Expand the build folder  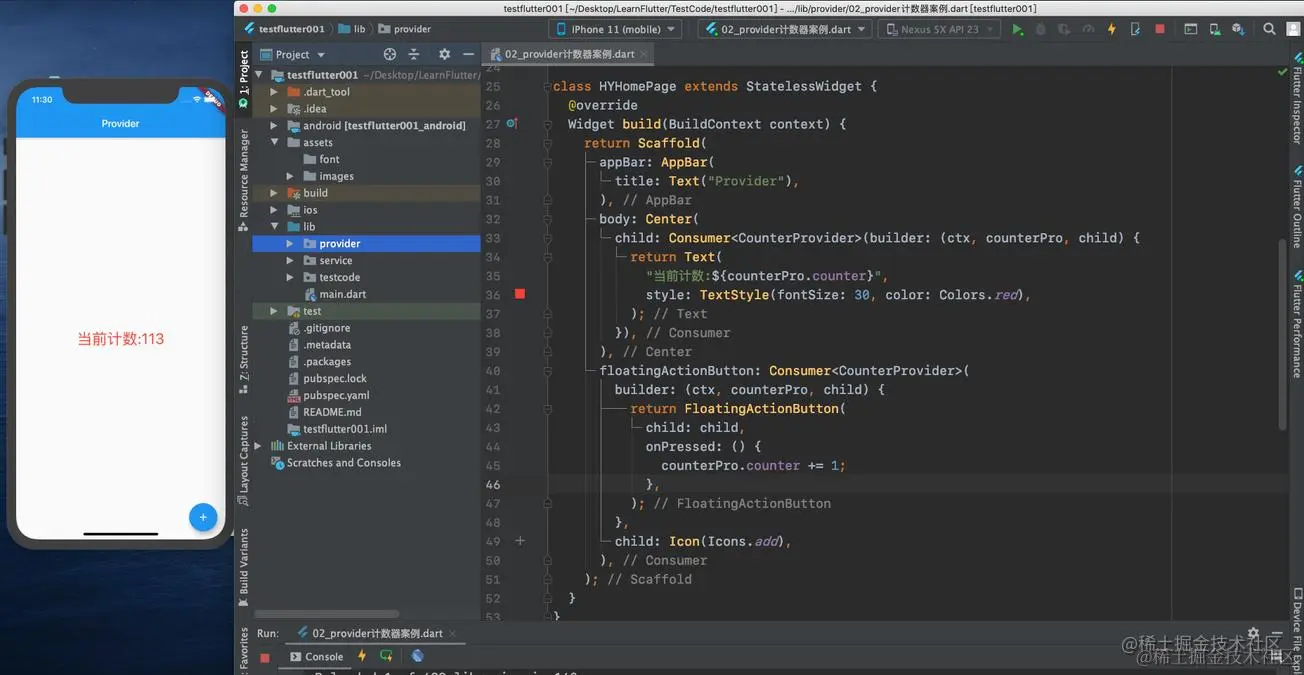274,193
